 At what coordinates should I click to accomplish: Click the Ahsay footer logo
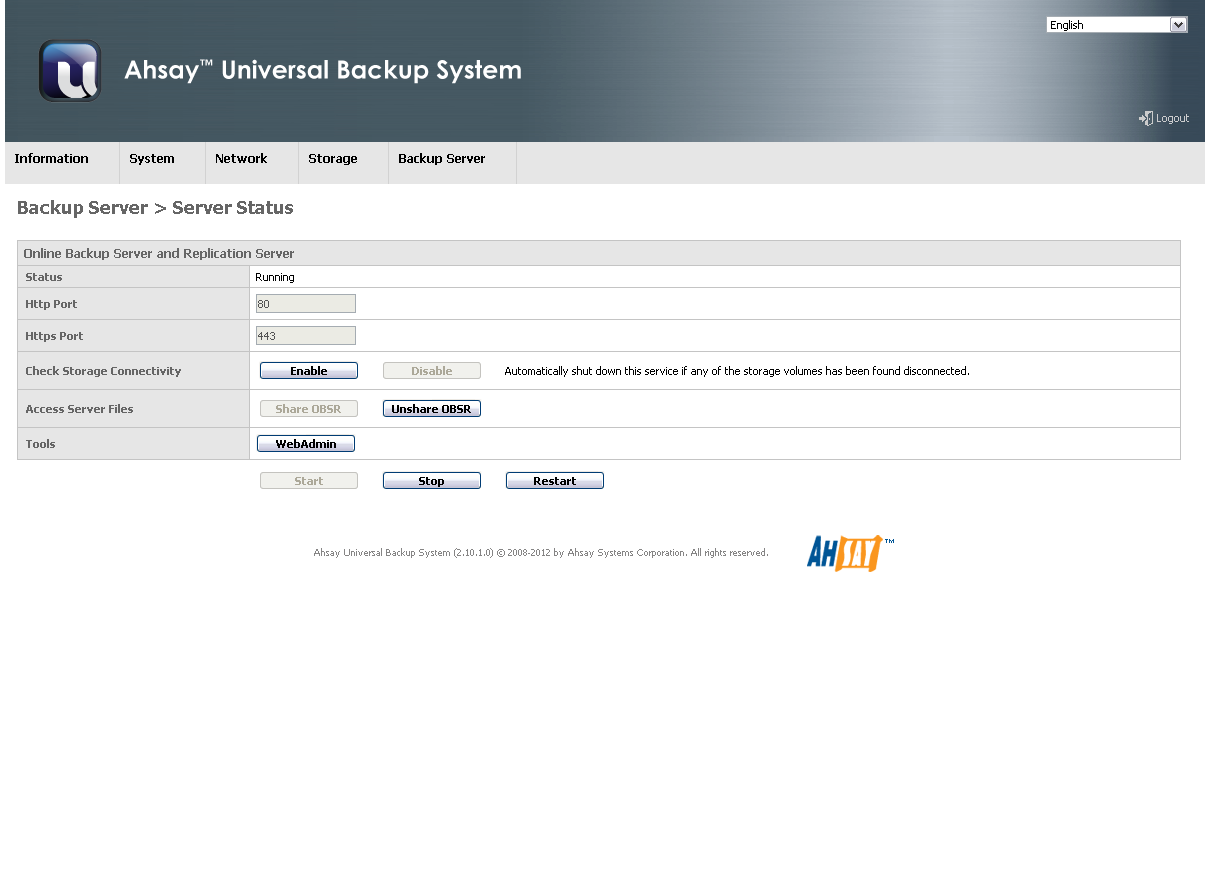tap(850, 552)
